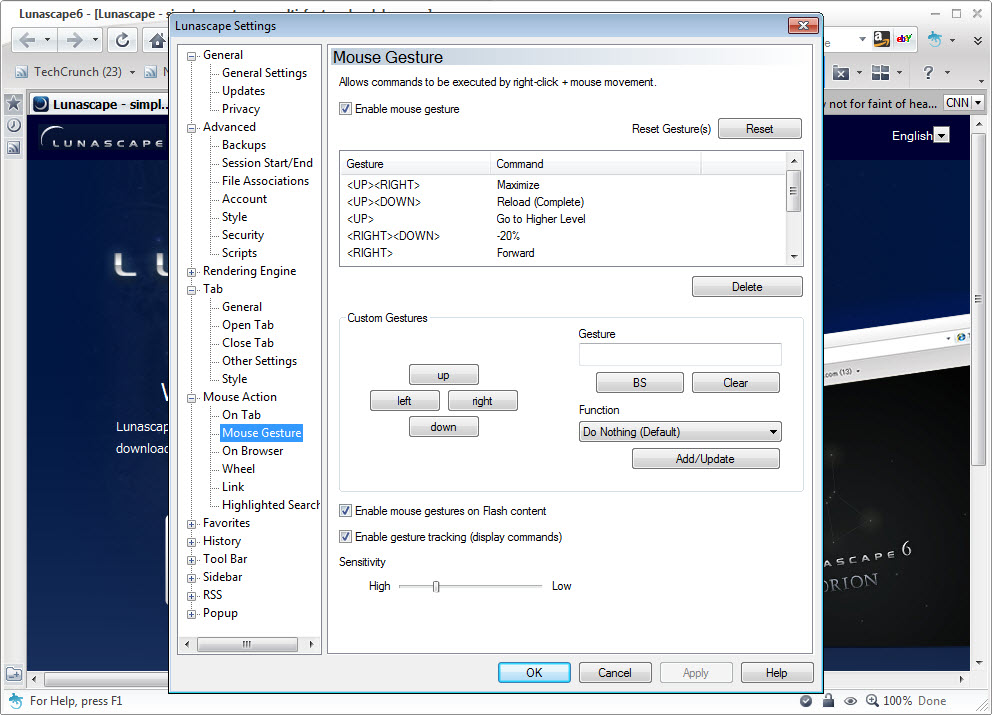The width and height of the screenshot is (992, 715).
Task: Open the Function dropdown showing Do Nothing (Default)
Action: coord(680,432)
